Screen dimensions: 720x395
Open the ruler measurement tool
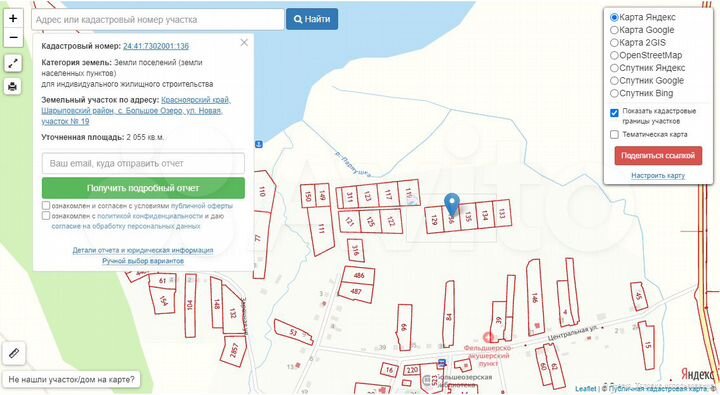point(14,353)
